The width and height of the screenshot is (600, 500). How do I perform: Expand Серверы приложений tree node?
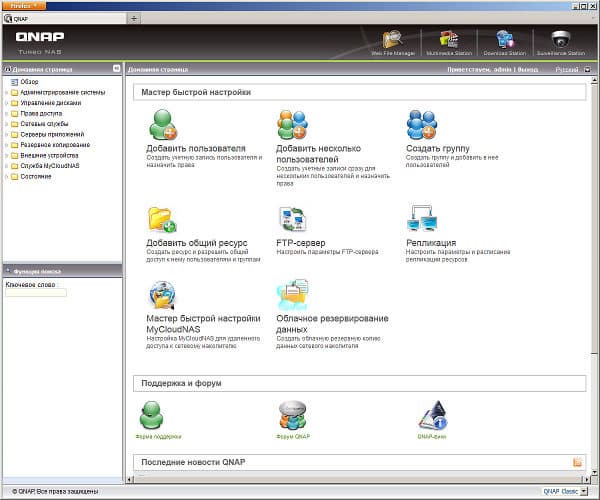[x=6, y=135]
